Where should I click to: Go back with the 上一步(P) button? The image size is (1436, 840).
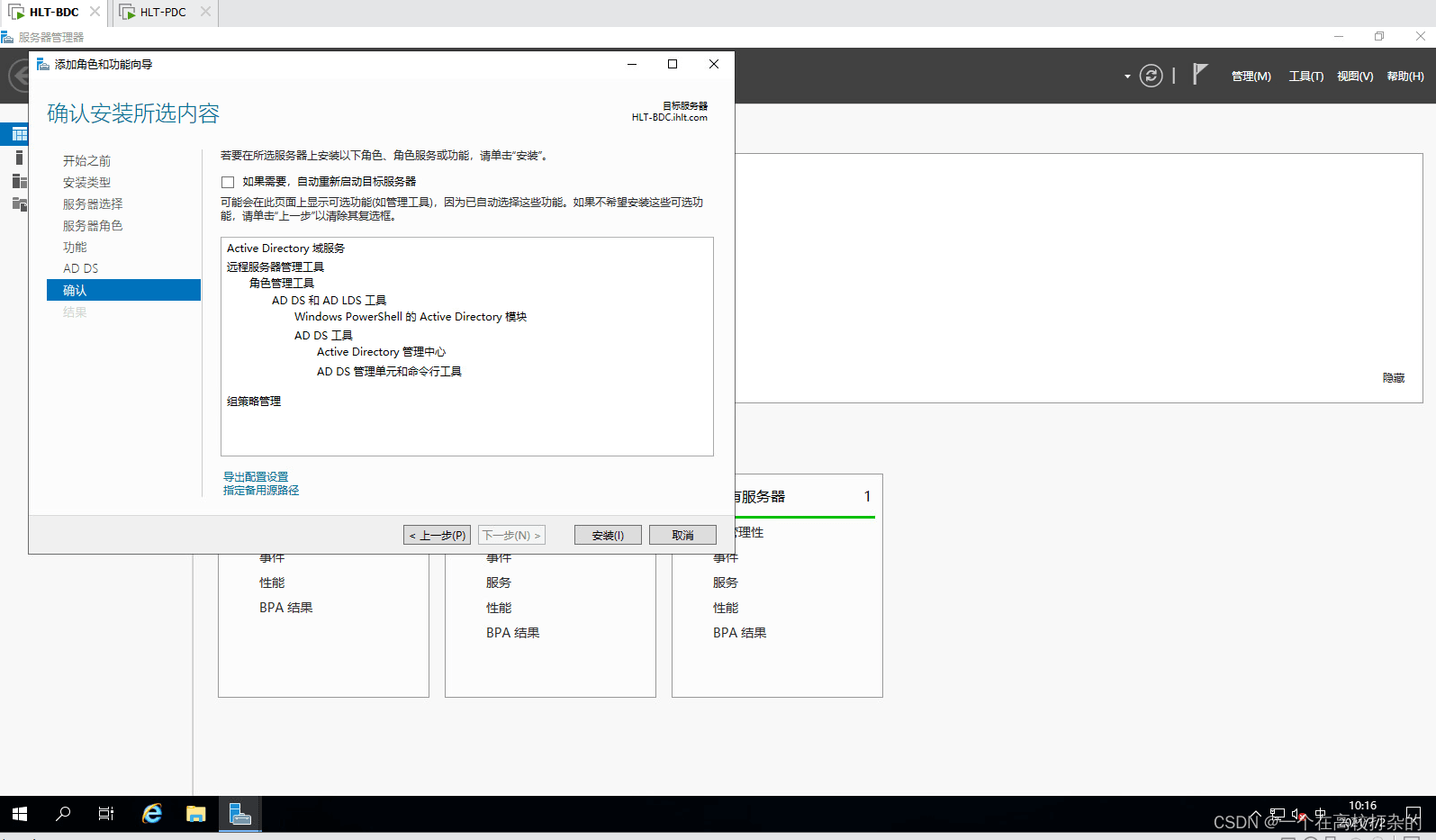tap(438, 535)
